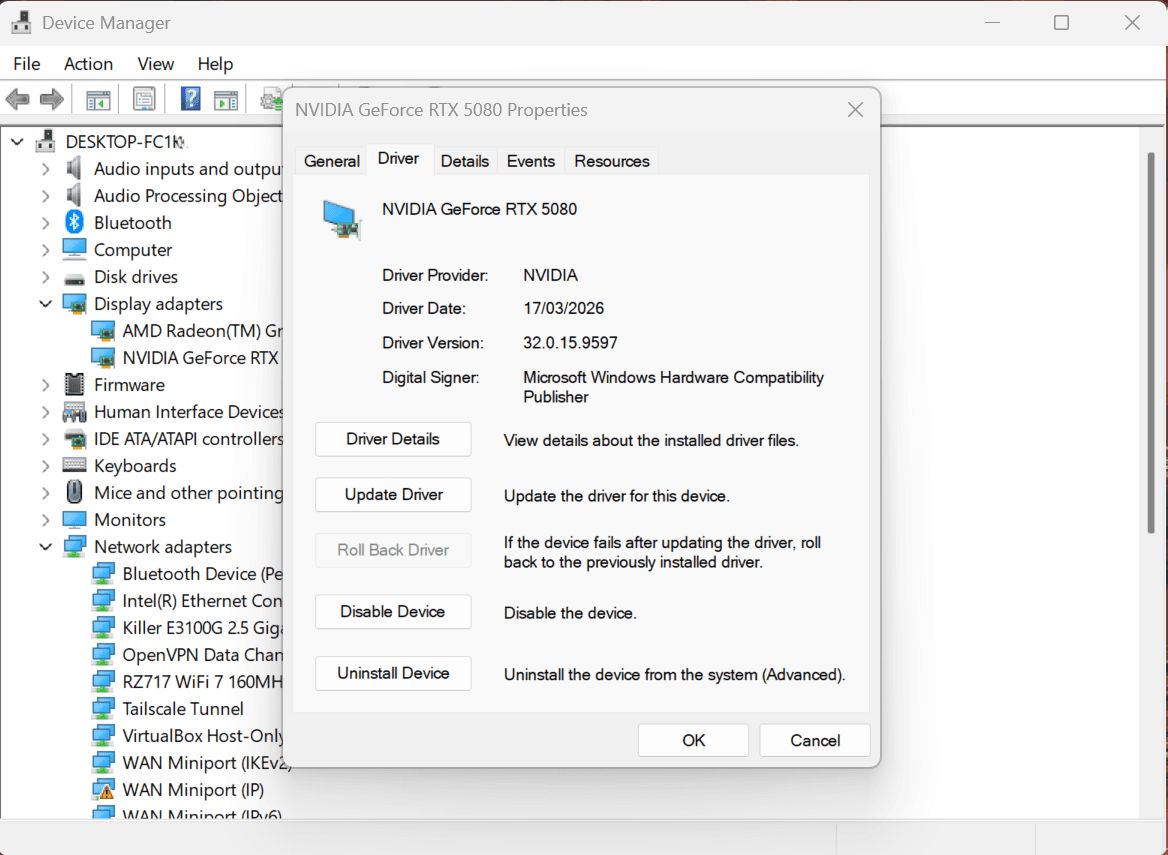
Task: Click the WAN Miniport (IP) warning icon
Action: pos(103,789)
